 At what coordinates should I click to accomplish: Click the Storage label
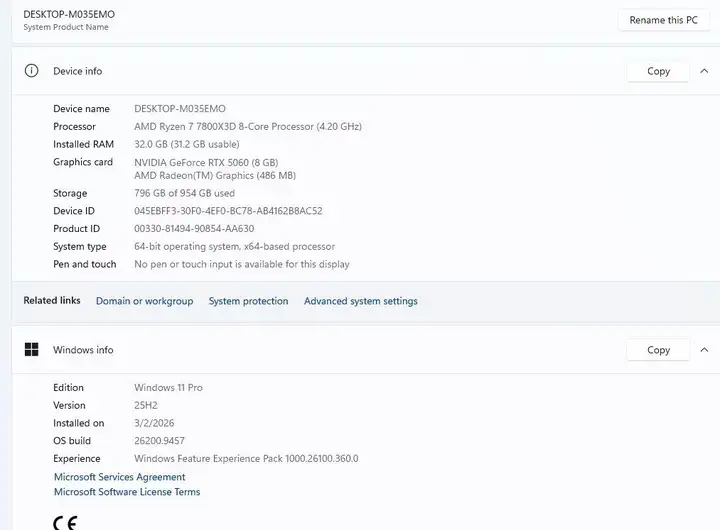[x=70, y=193]
